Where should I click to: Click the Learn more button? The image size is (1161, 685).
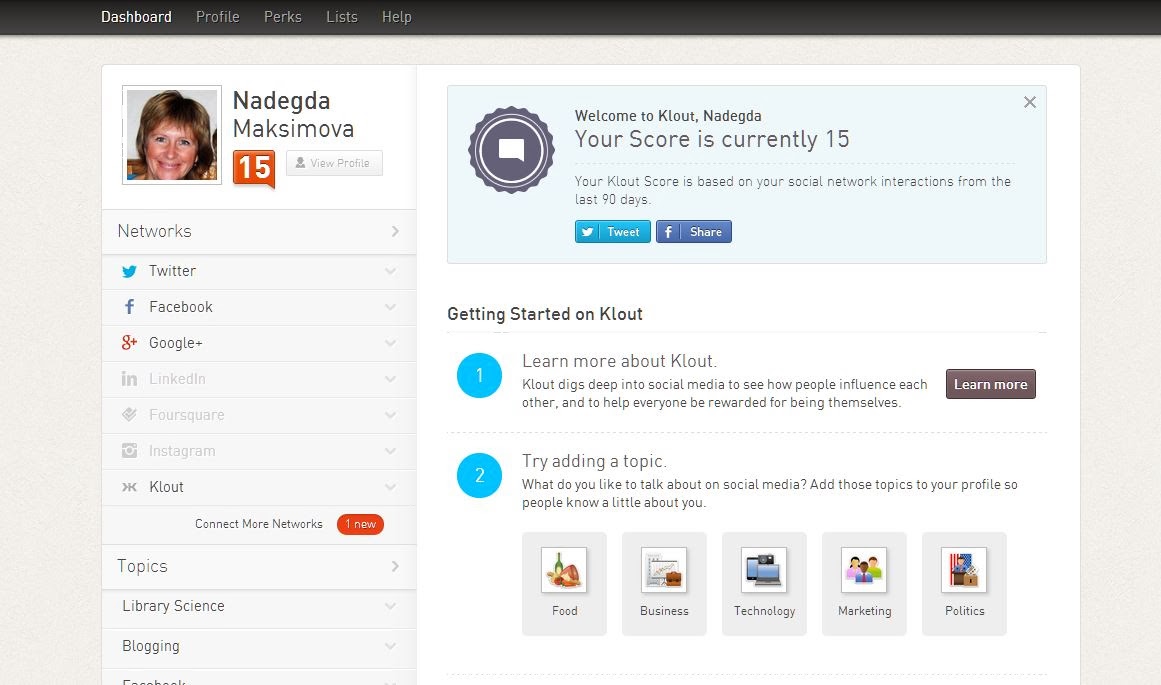tap(991, 384)
